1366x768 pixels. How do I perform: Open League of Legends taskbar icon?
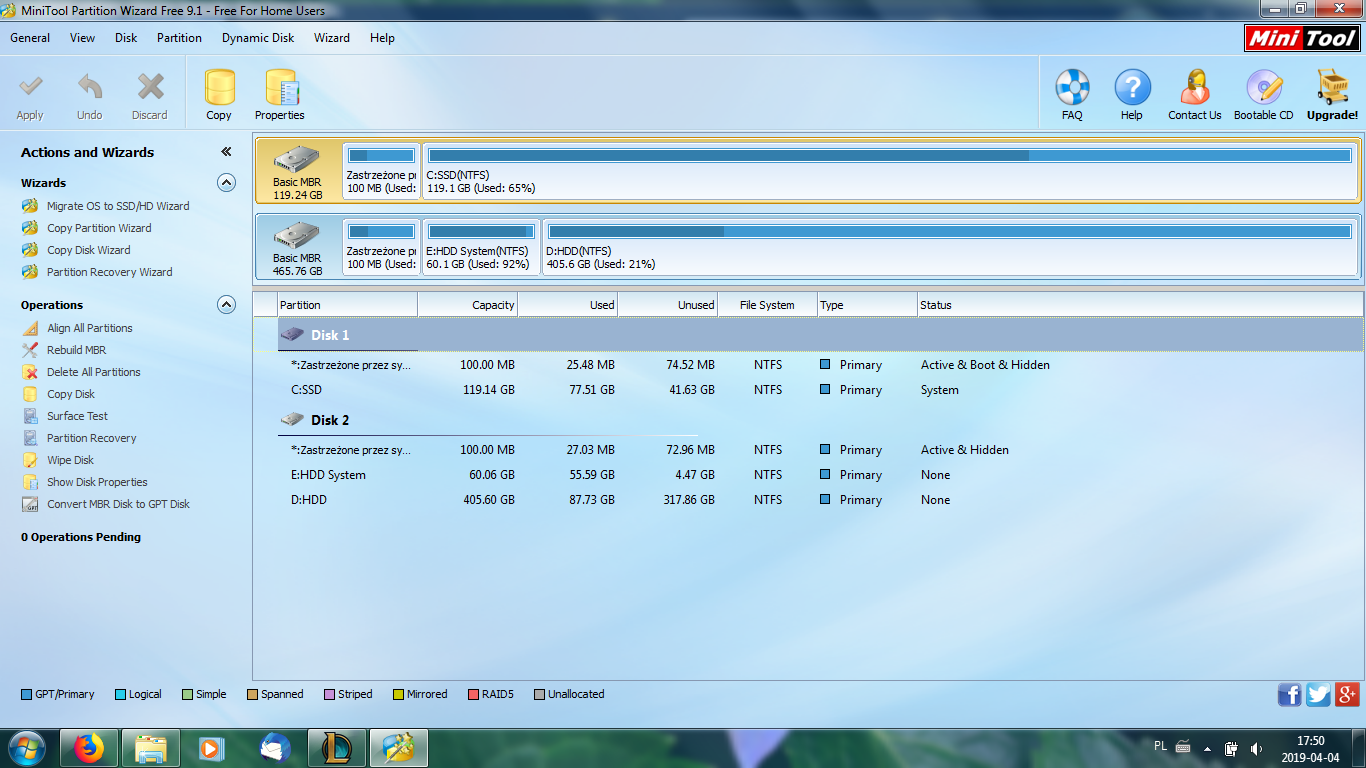337,747
